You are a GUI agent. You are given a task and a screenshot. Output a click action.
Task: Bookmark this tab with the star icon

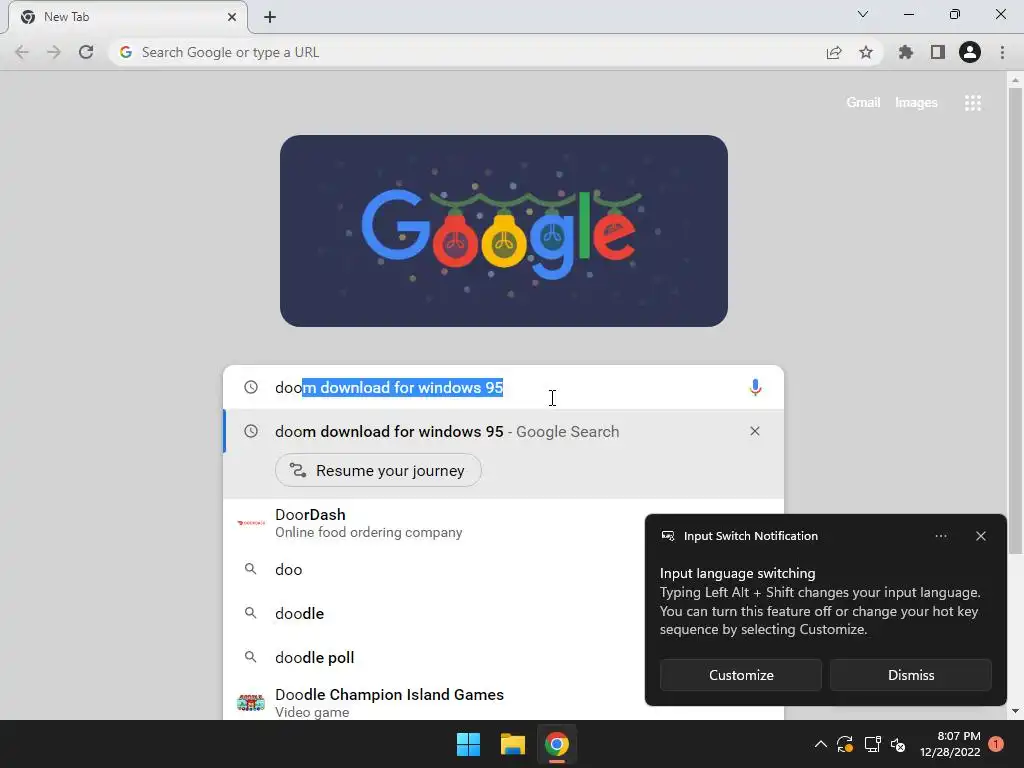tap(866, 52)
